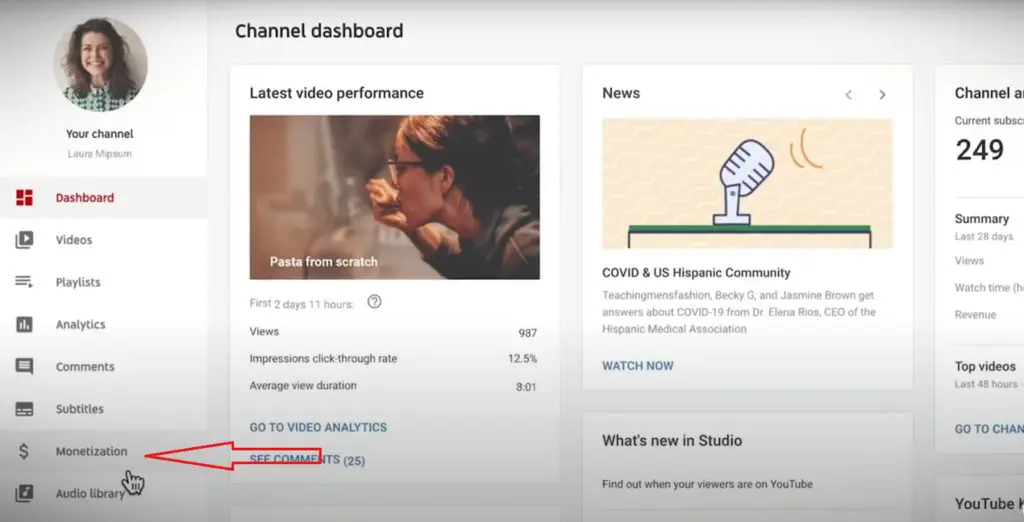Click the Videos play icon in sidebar
Viewport: 1024px width, 522px height.
(x=24, y=240)
